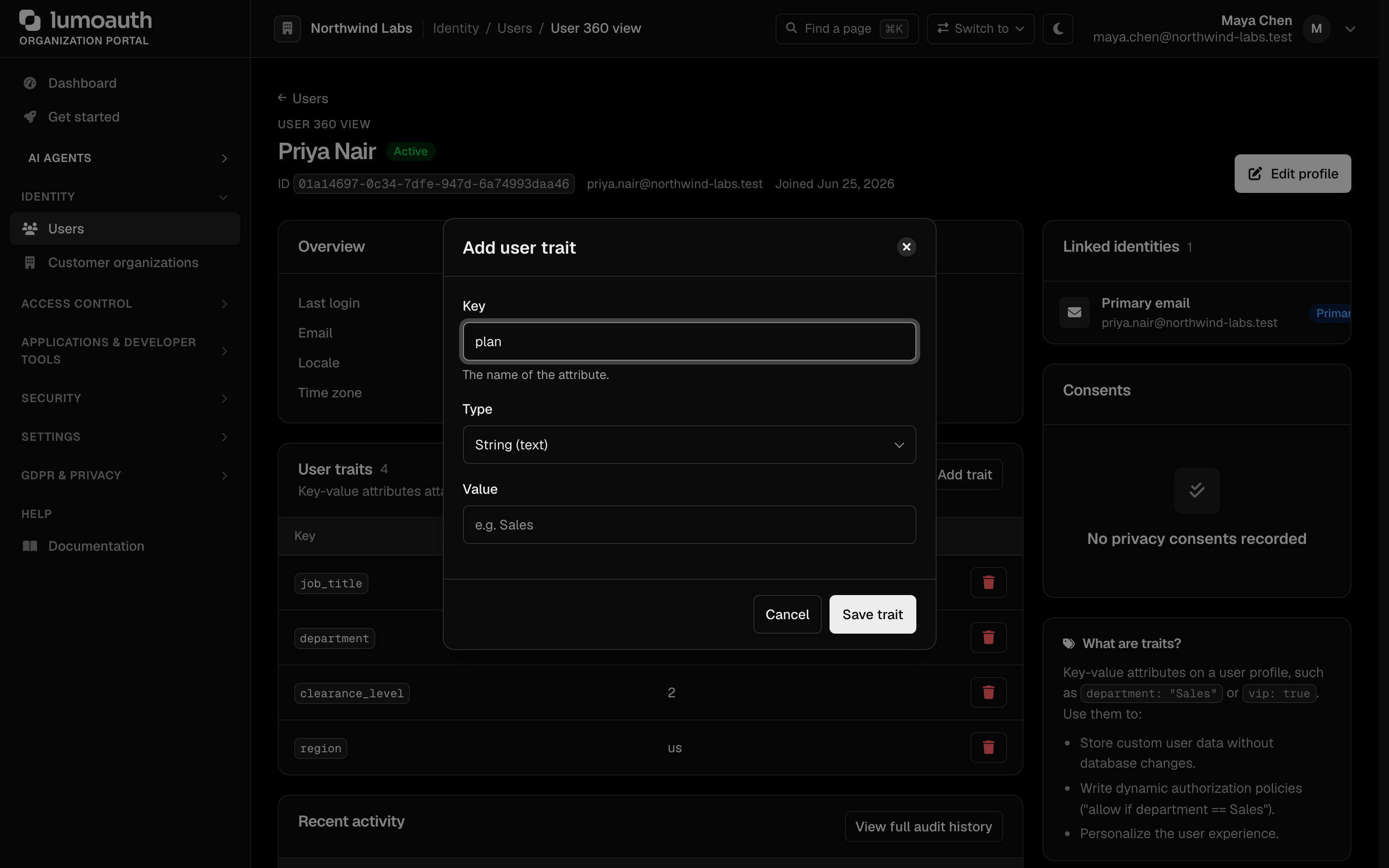This screenshot has height=868, width=1389.
Task: Open View full audit history
Action: 924,827
